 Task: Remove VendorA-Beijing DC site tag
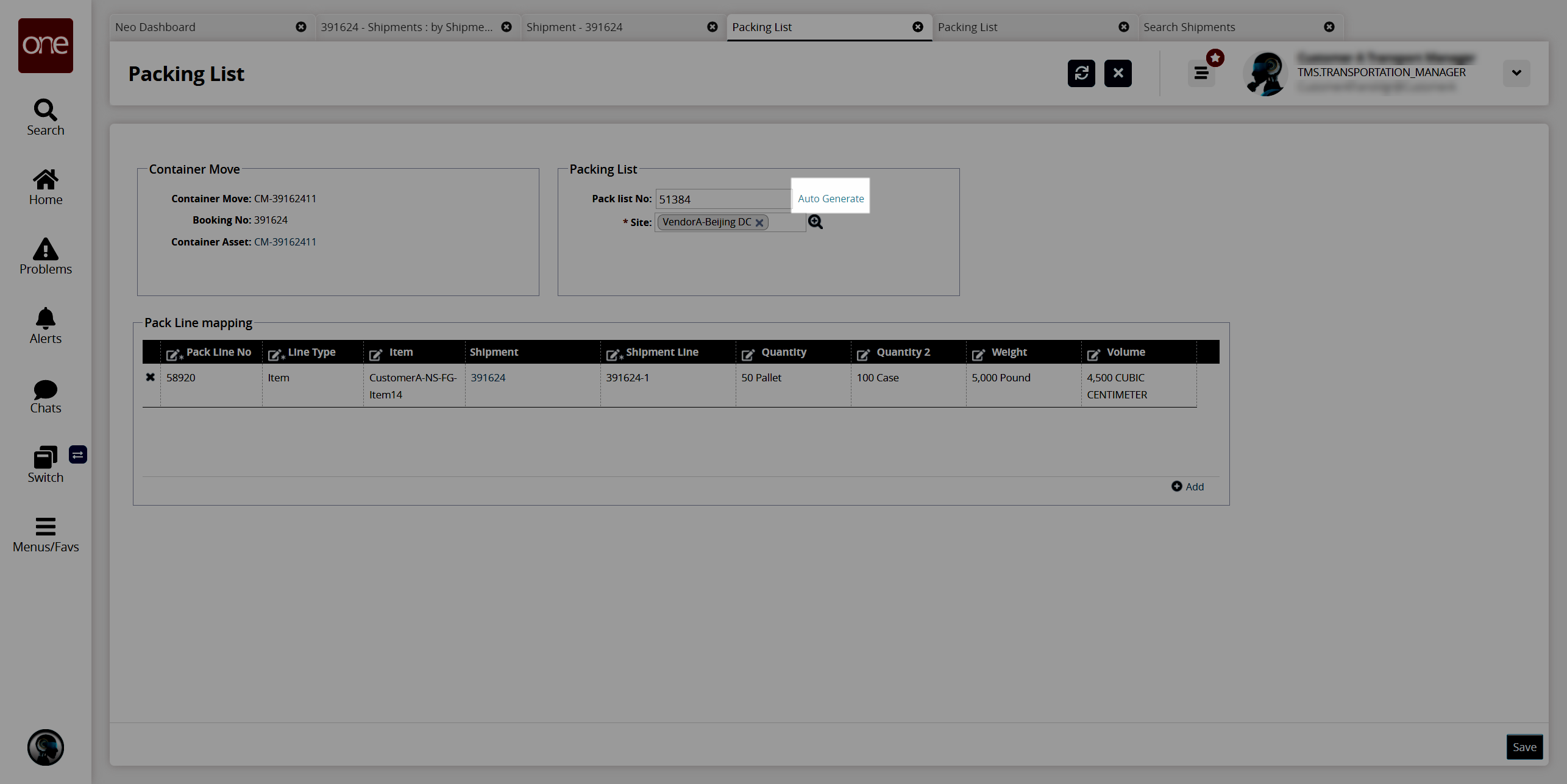pos(759,223)
